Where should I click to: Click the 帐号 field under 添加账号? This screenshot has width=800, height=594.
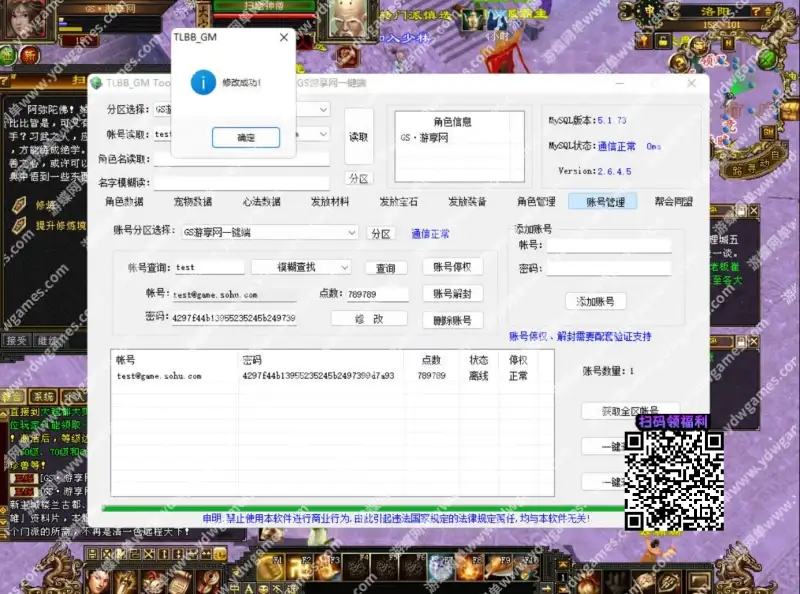[x=609, y=245]
